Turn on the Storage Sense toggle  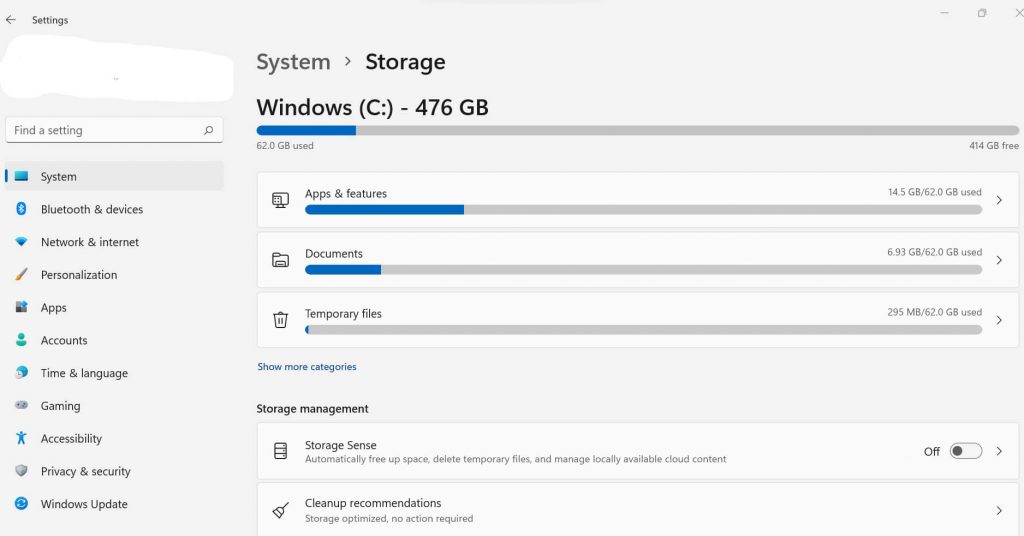(x=965, y=451)
